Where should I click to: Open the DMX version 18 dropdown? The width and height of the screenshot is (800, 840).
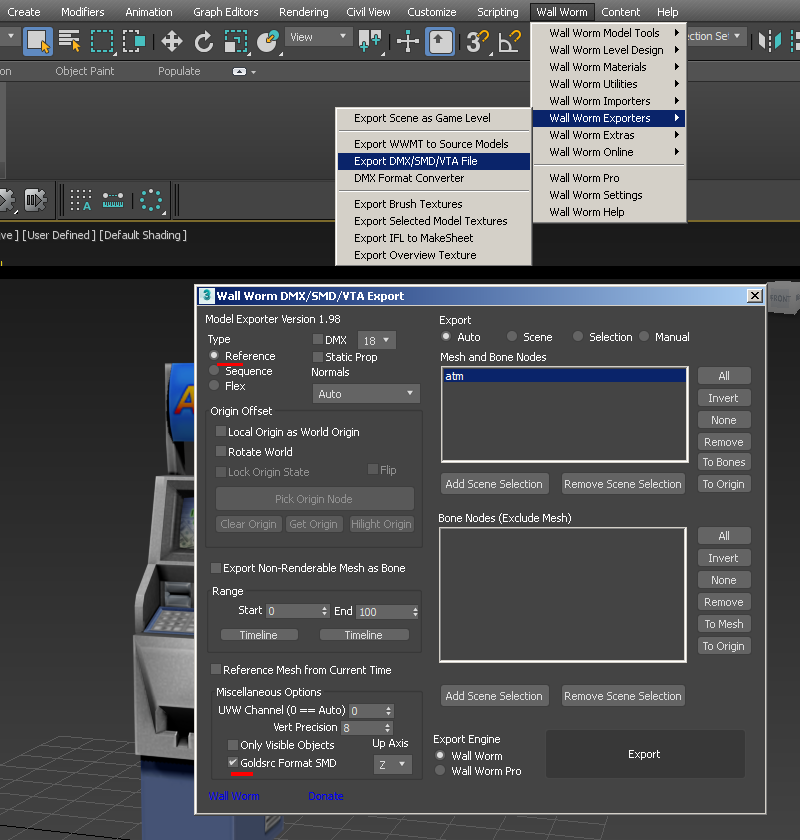pos(377,340)
